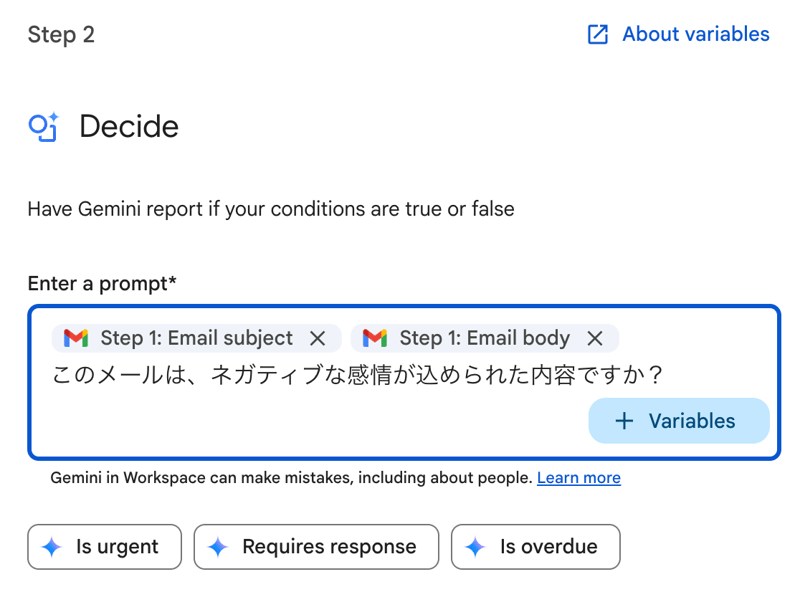Screen dimensions: 800x592
Task: Select the Step 1: Email subject chip label
Action: point(196,338)
